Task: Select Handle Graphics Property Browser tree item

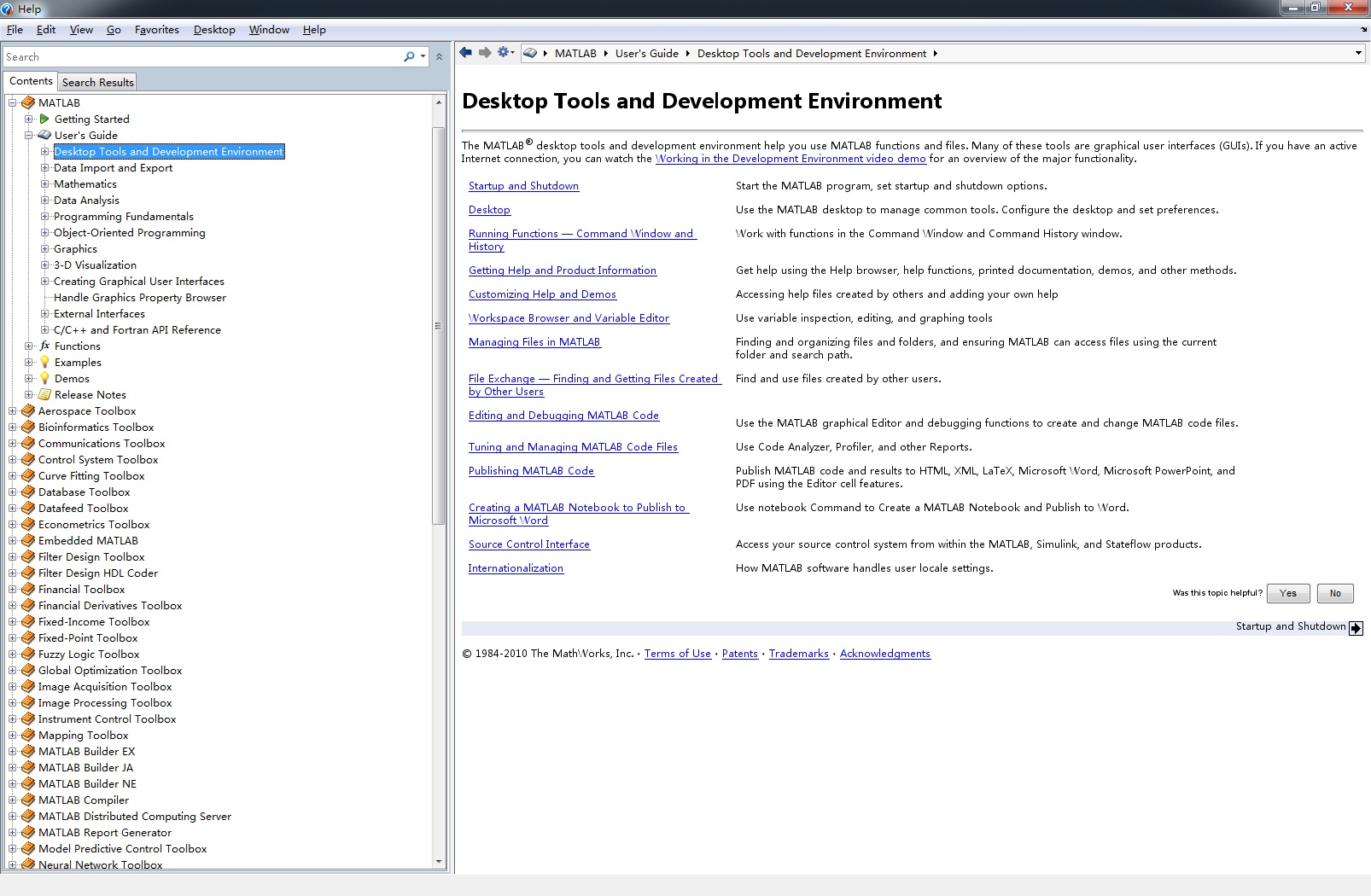Action: click(140, 297)
